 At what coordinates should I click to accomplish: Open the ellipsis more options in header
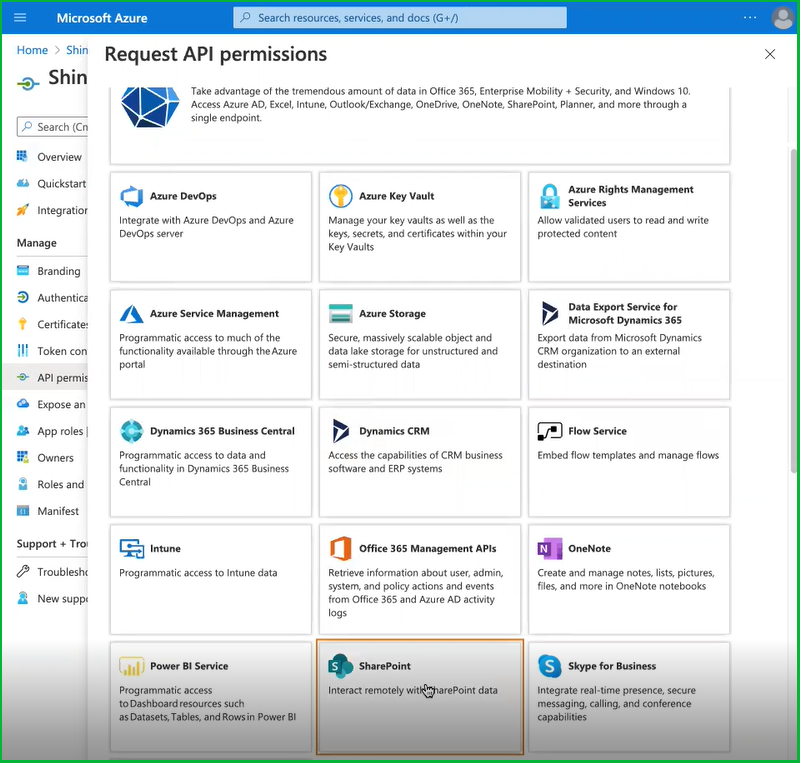click(750, 18)
